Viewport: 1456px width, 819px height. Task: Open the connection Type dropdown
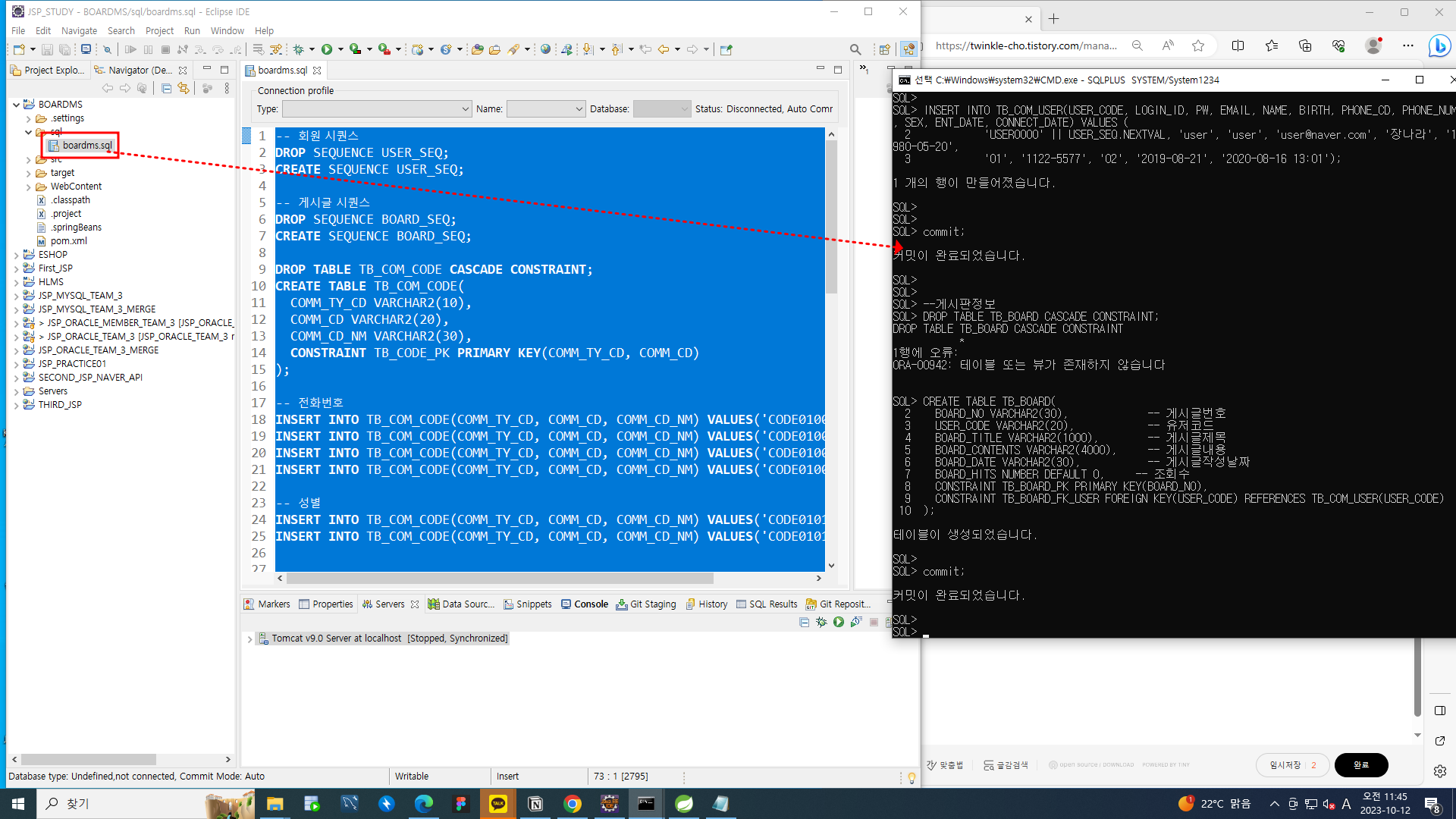(377, 109)
